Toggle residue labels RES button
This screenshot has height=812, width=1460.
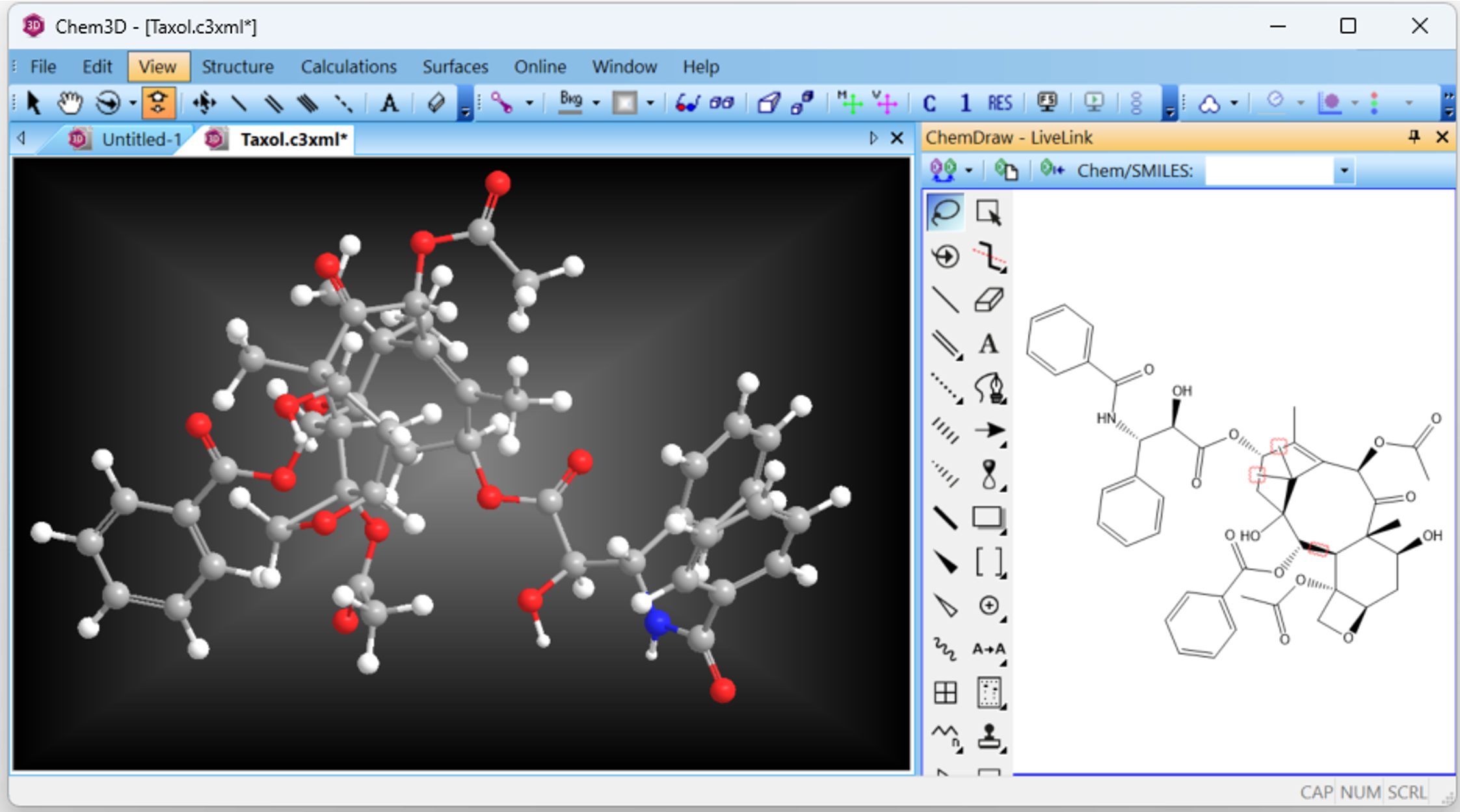click(x=1000, y=103)
